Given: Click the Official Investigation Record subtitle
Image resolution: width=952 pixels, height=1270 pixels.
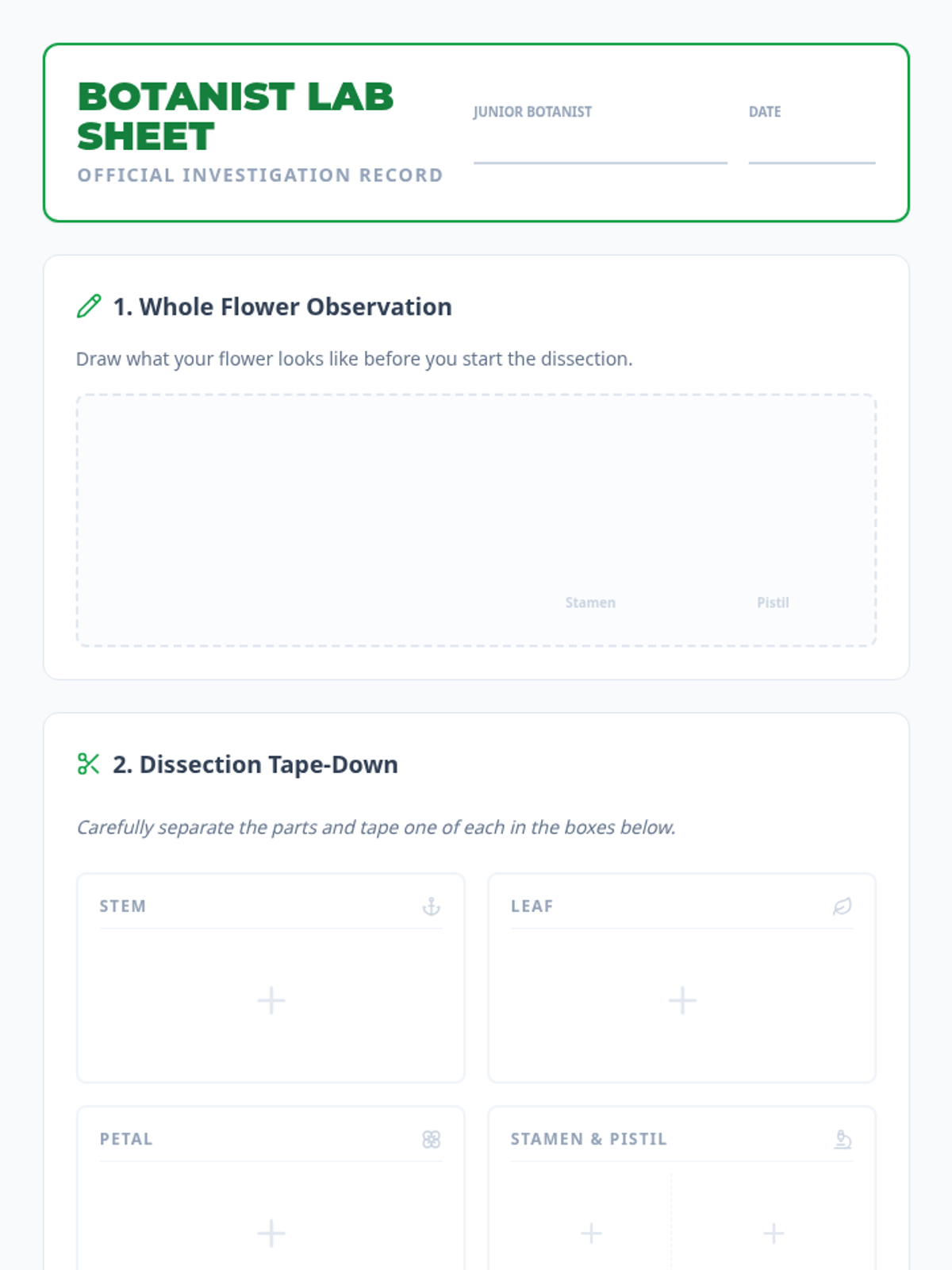Looking at the screenshot, I should tap(260, 175).
